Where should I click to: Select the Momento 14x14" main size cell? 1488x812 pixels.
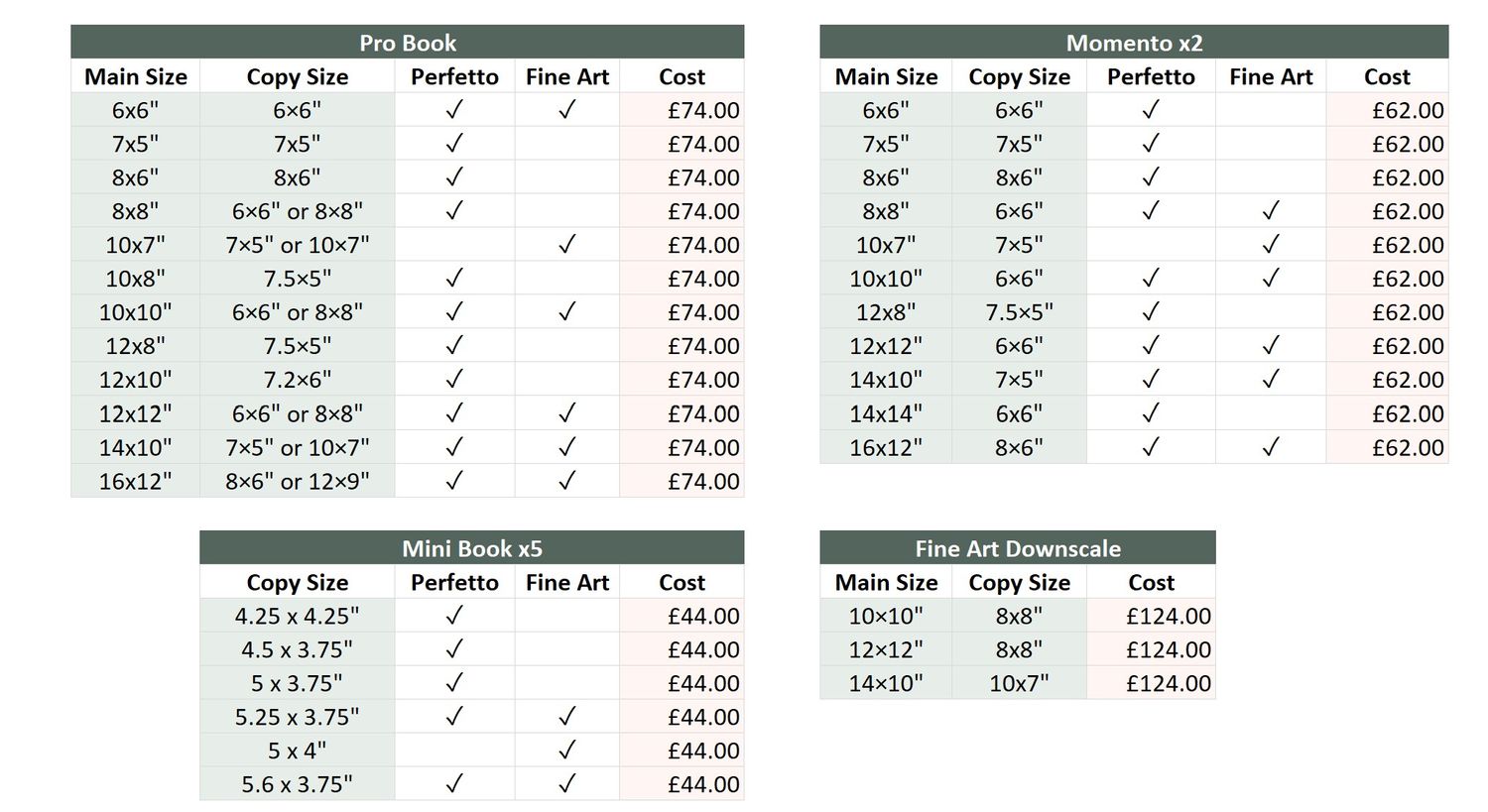pyautogui.click(x=886, y=413)
